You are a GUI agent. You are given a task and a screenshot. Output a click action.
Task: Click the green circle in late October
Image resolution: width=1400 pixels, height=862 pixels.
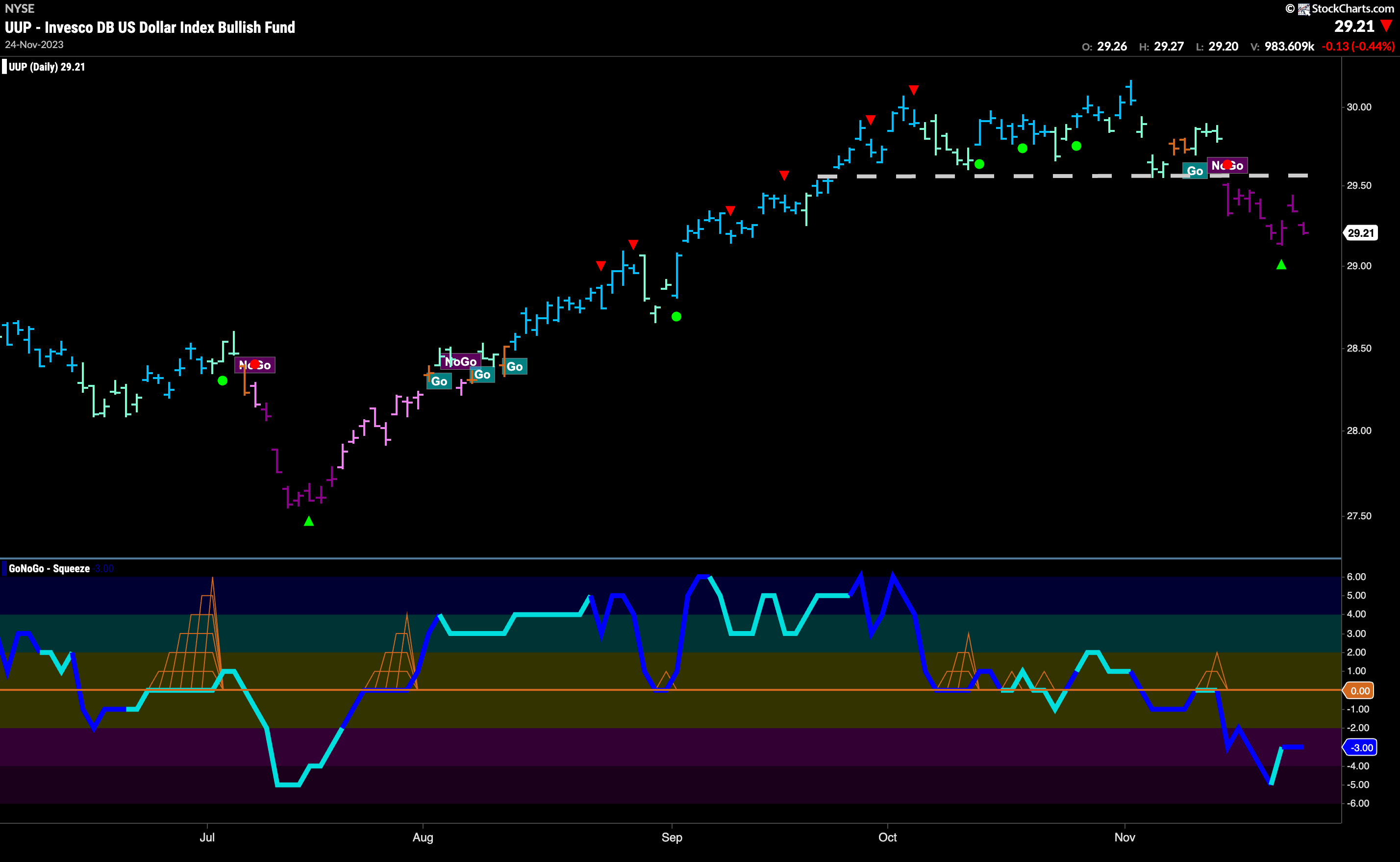(1076, 147)
